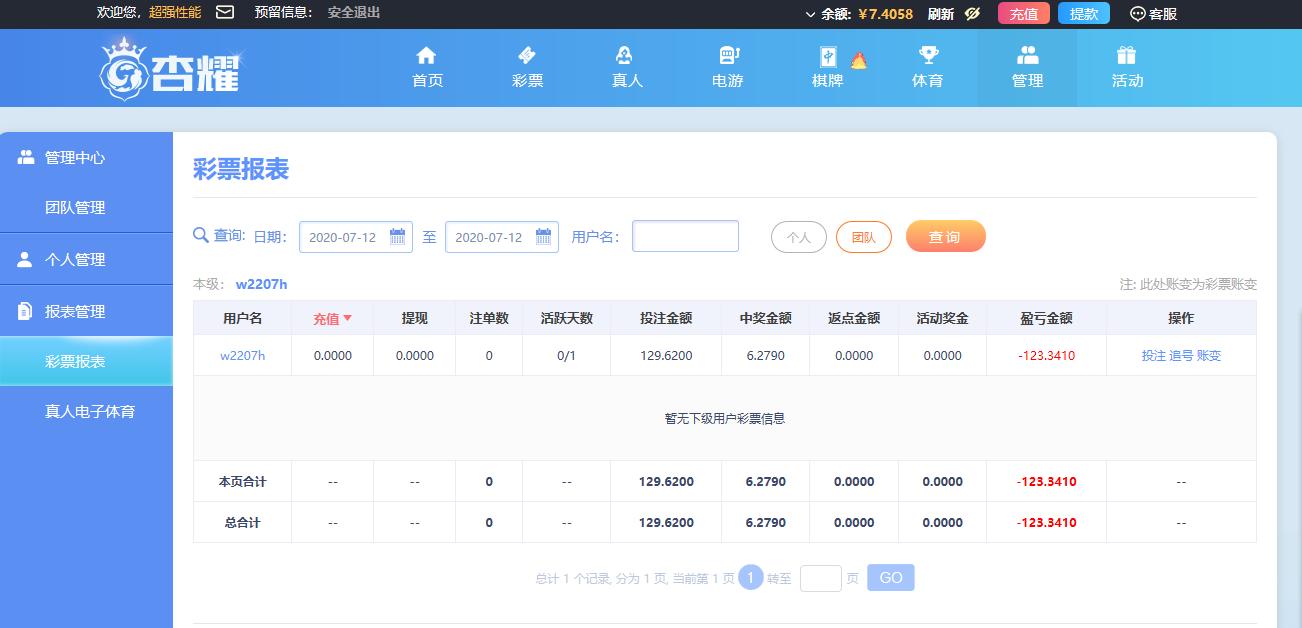
Task: Open the 活动 gift promotions icon
Action: [x=1127, y=56]
